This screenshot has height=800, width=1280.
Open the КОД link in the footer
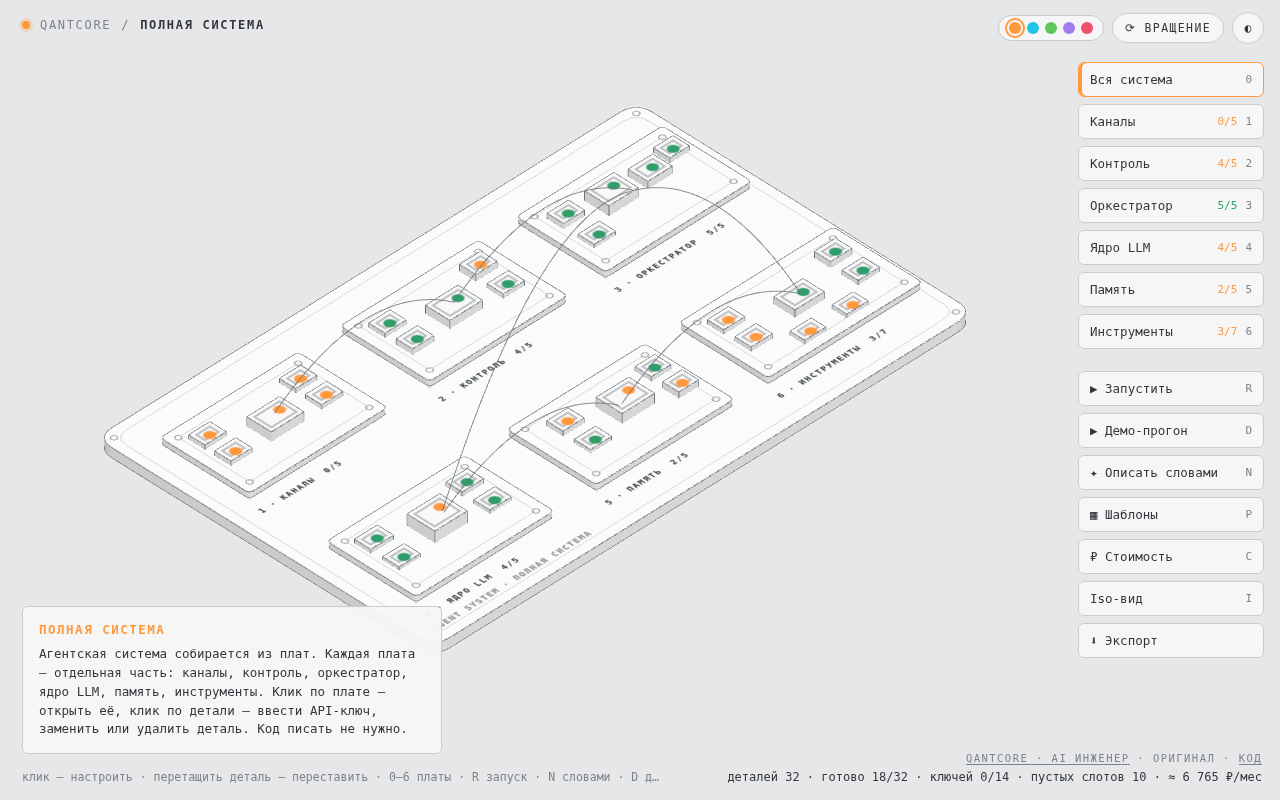click(x=1250, y=758)
